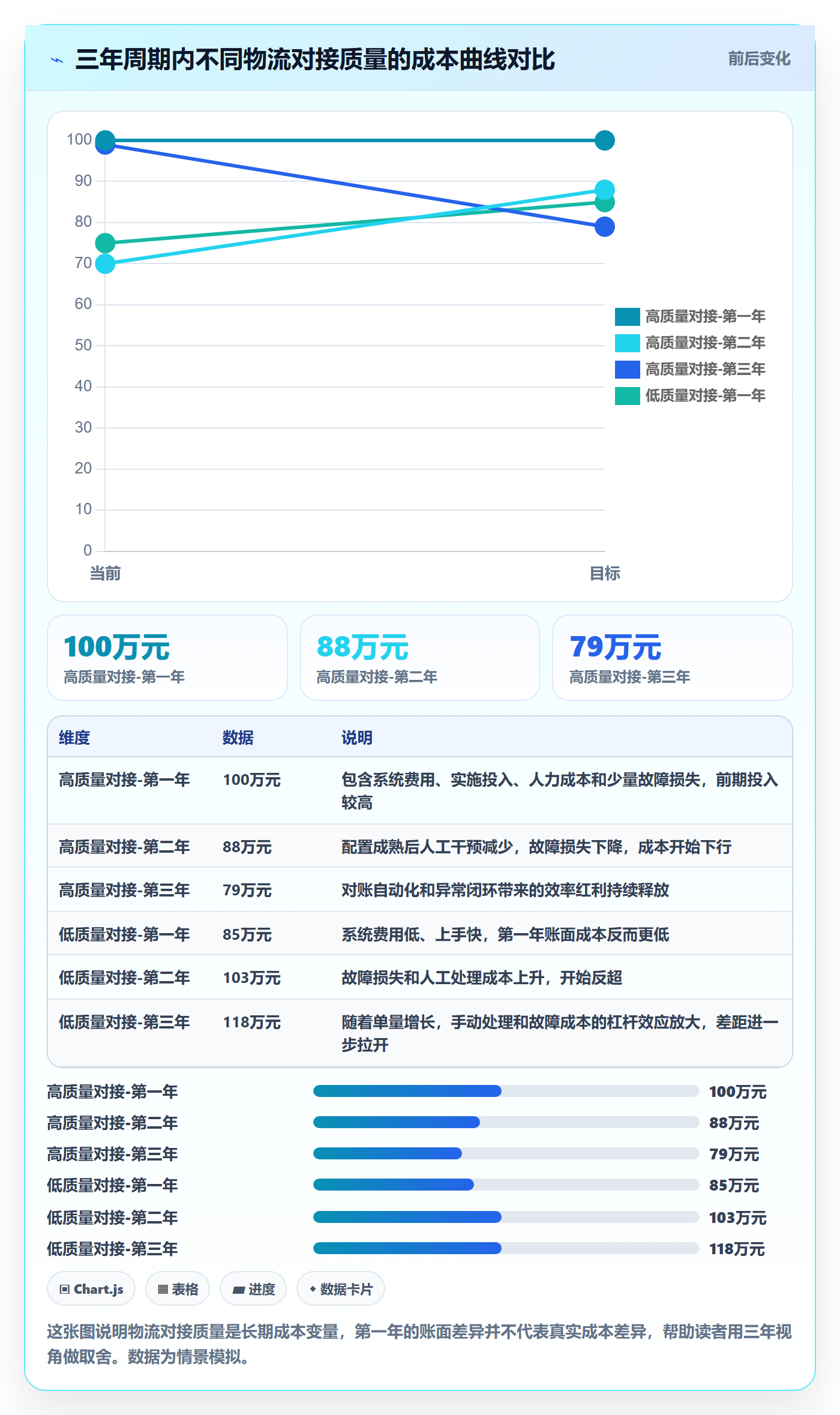Click the 说明 column header
Image resolution: width=840 pixels, height=1415 pixels.
tap(357, 738)
